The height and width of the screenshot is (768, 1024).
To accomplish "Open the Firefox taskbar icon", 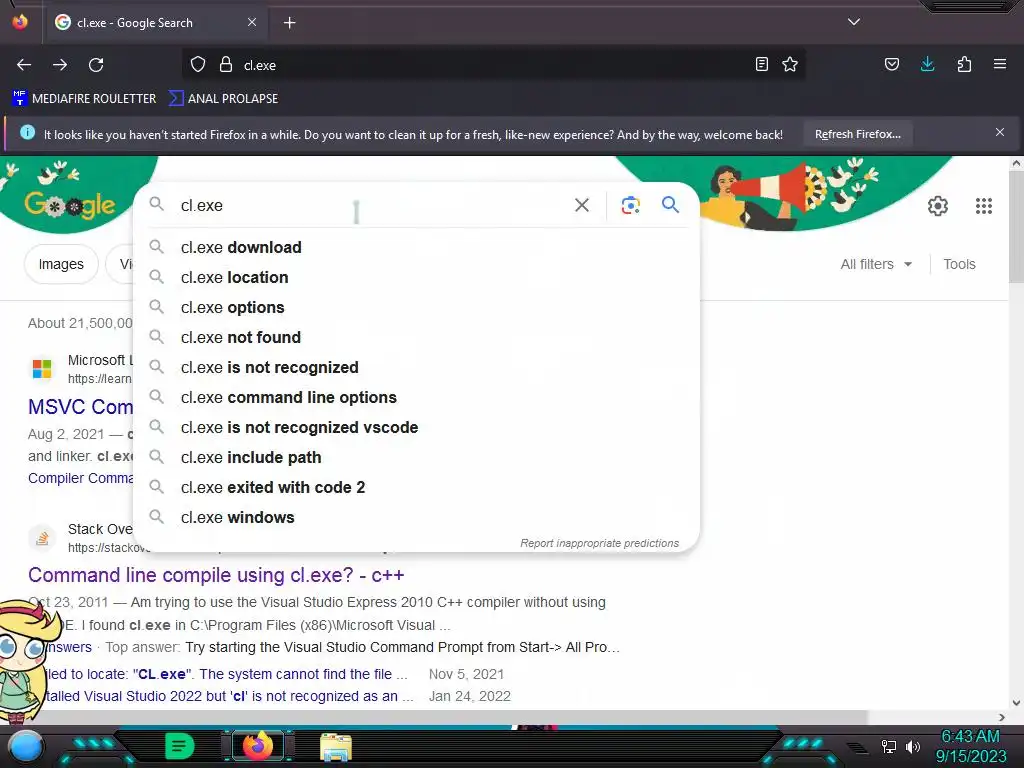I will point(257,746).
